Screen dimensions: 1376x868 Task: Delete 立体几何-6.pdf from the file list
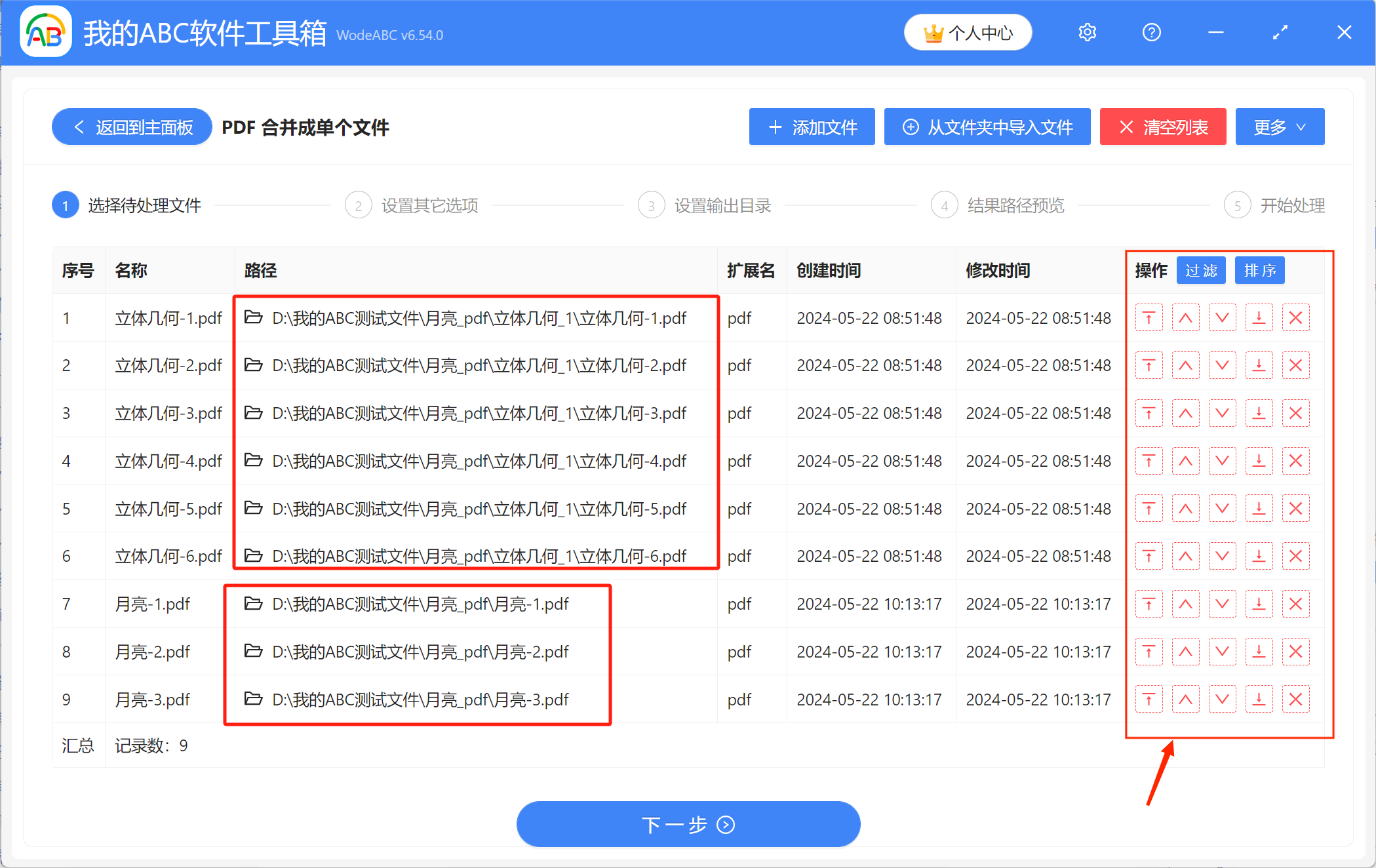coord(1295,556)
